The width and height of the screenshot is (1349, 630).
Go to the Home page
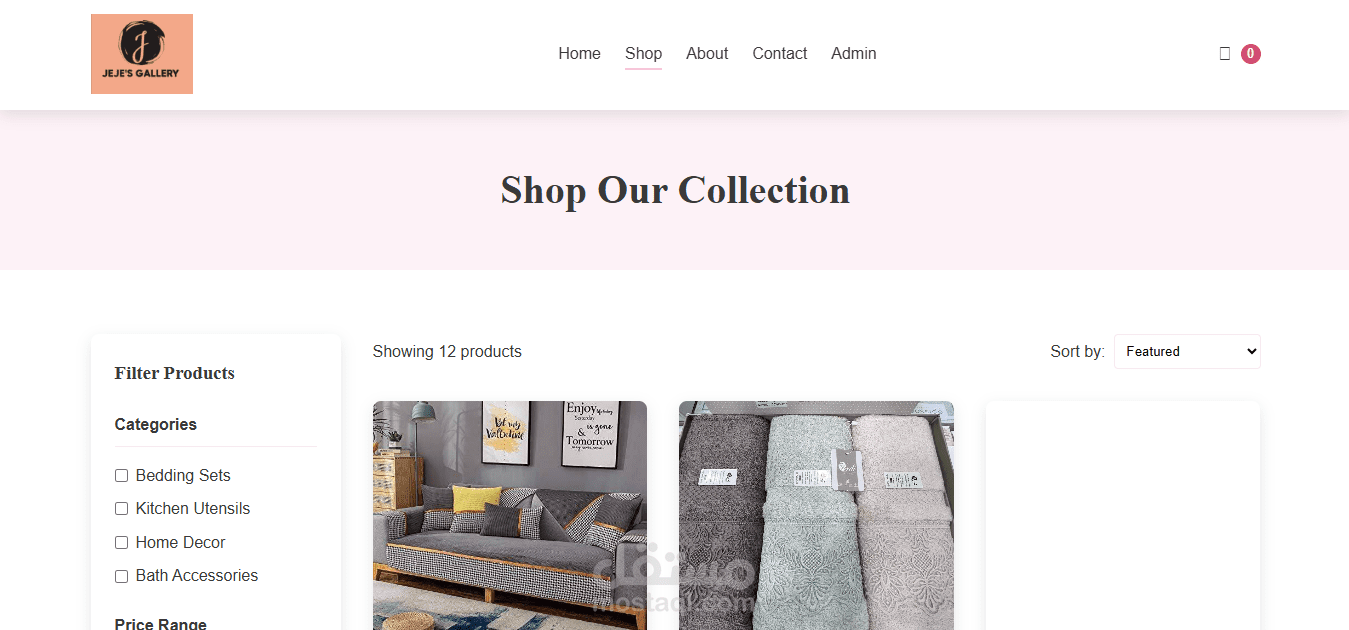point(579,54)
